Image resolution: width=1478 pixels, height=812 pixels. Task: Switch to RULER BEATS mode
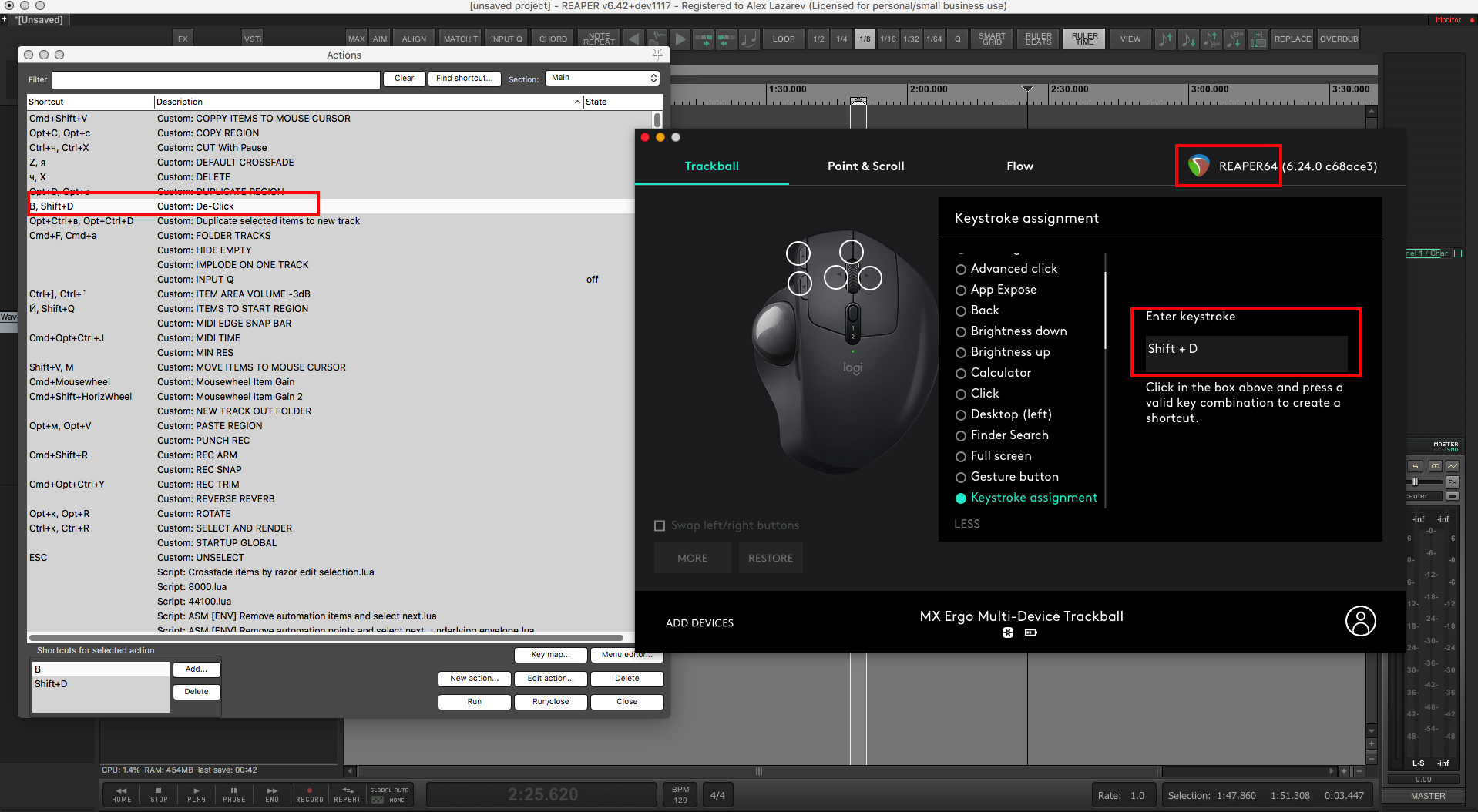pos(1038,39)
